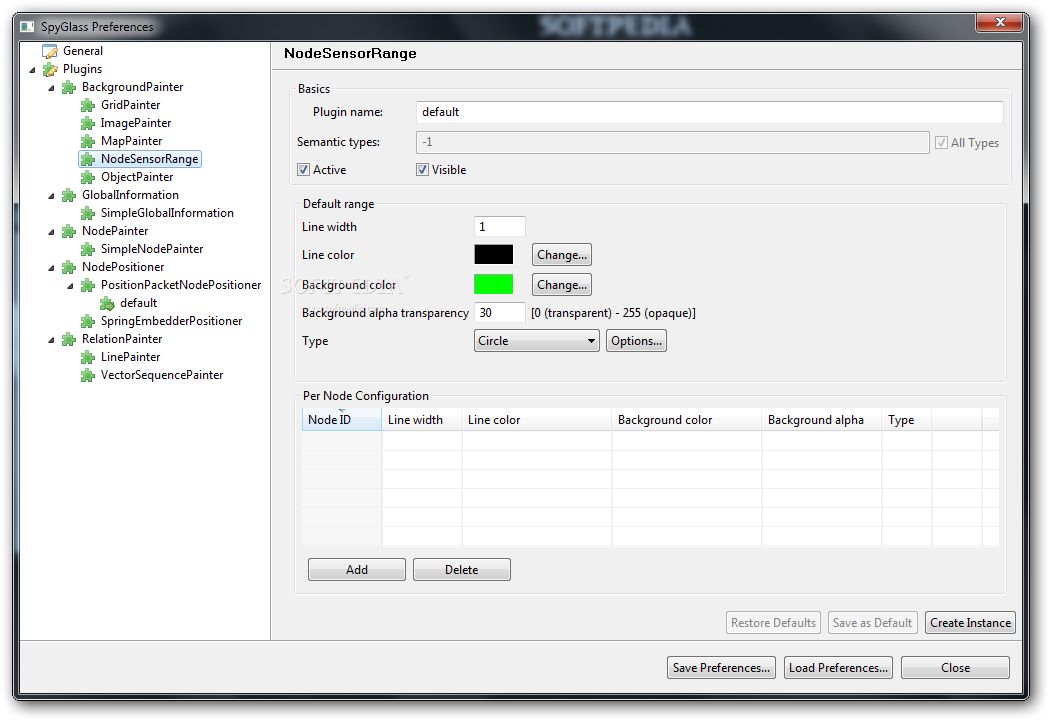Click the NodePositioner plugin icon
Viewport: 1050px width, 721px height.
68,268
